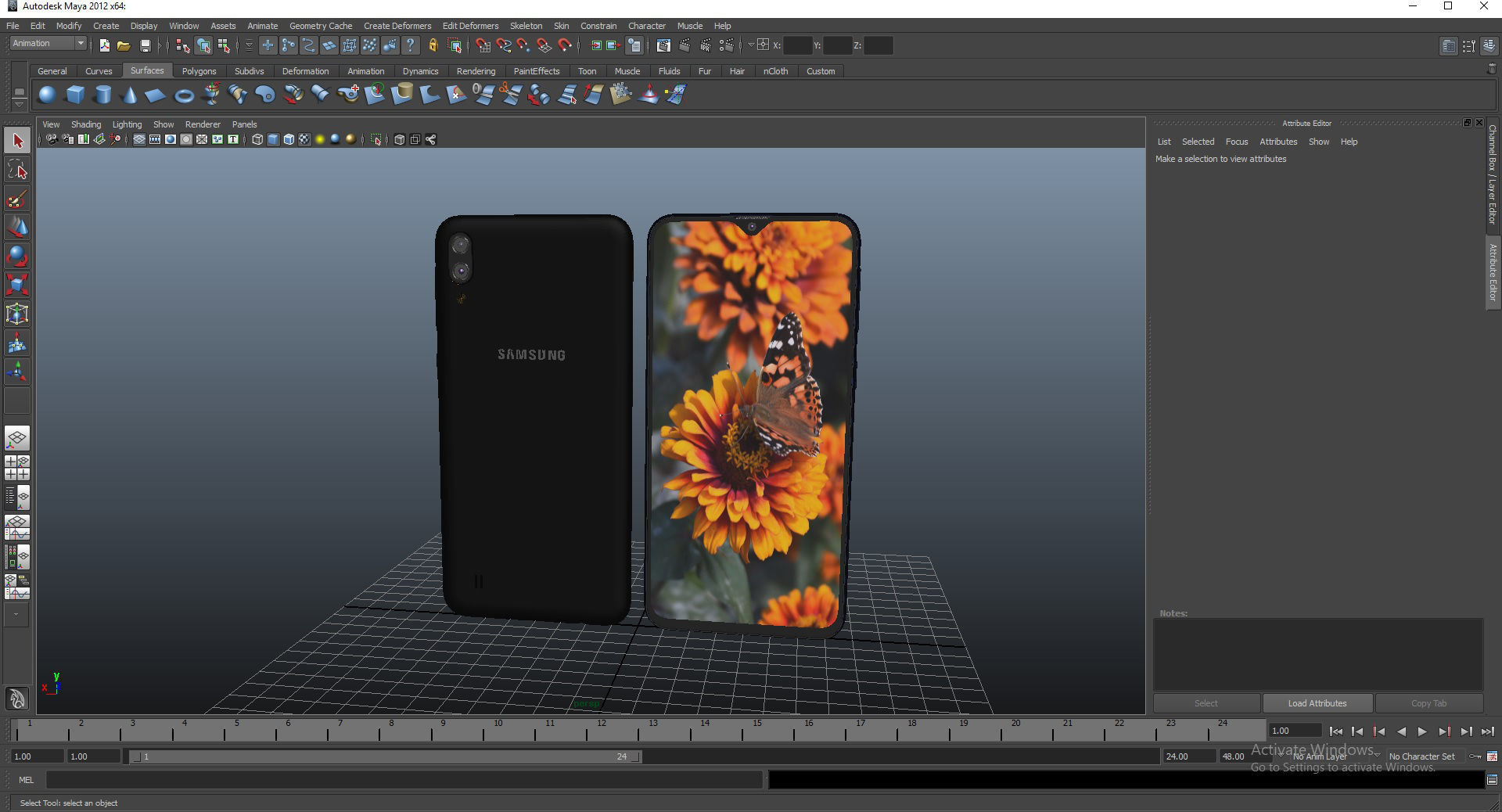
Task: Open the Create Deformers menu
Action: click(x=397, y=26)
